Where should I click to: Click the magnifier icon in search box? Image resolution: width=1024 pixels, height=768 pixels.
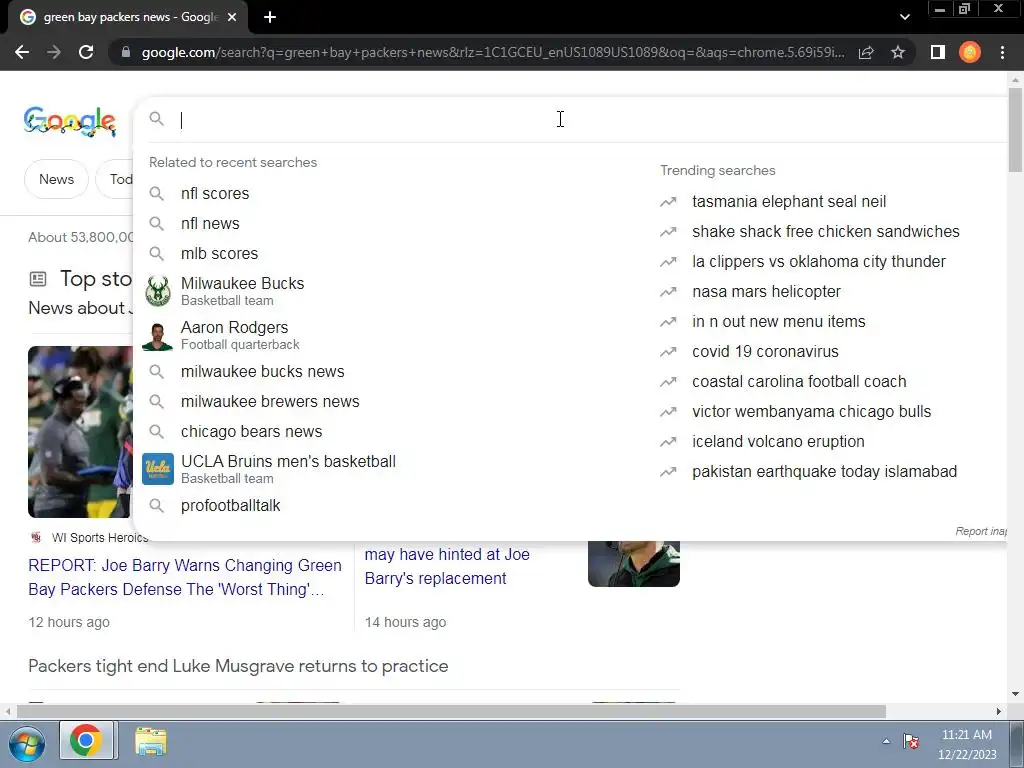click(157, 119)
